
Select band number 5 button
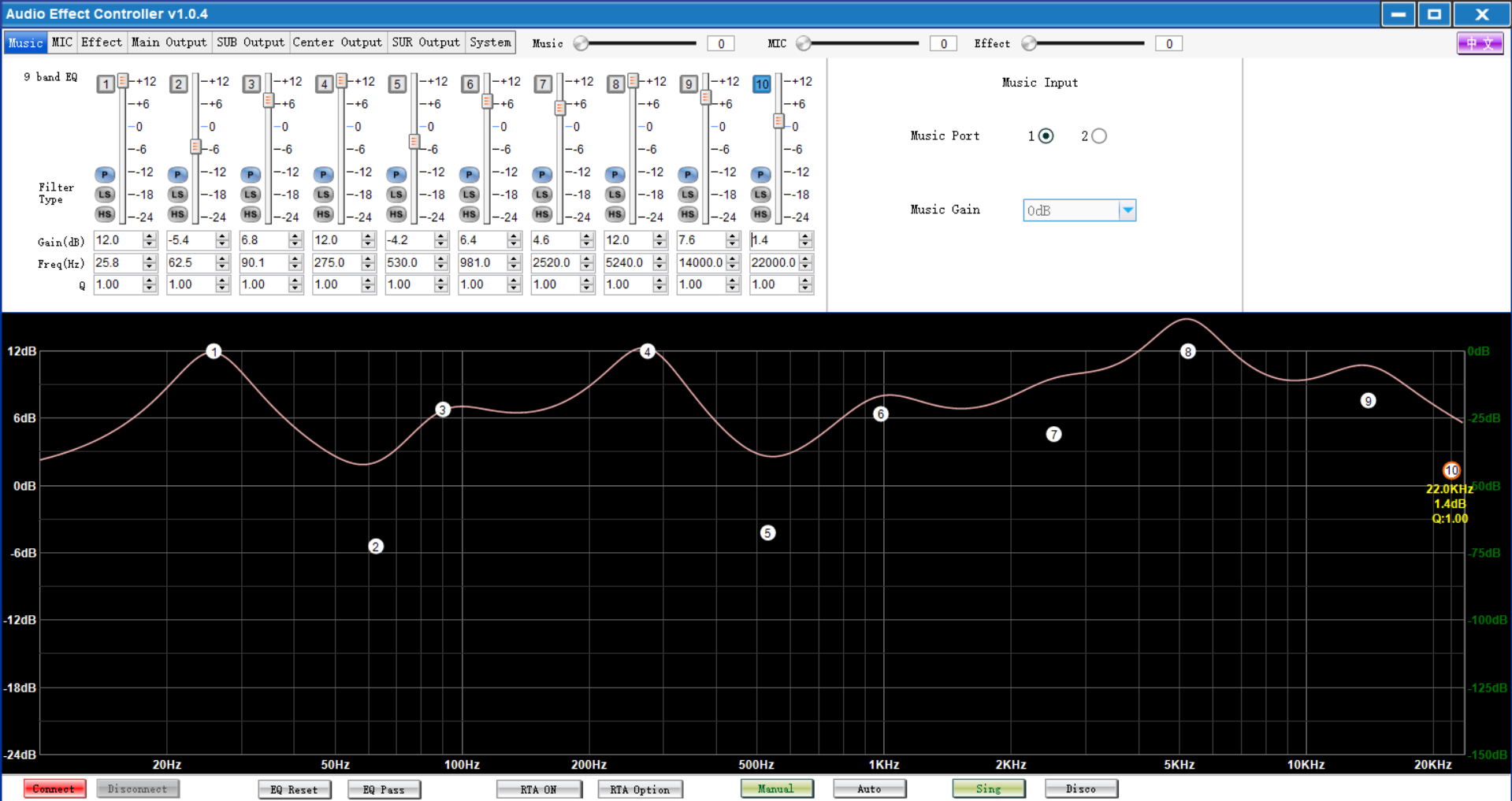point(397,84)
